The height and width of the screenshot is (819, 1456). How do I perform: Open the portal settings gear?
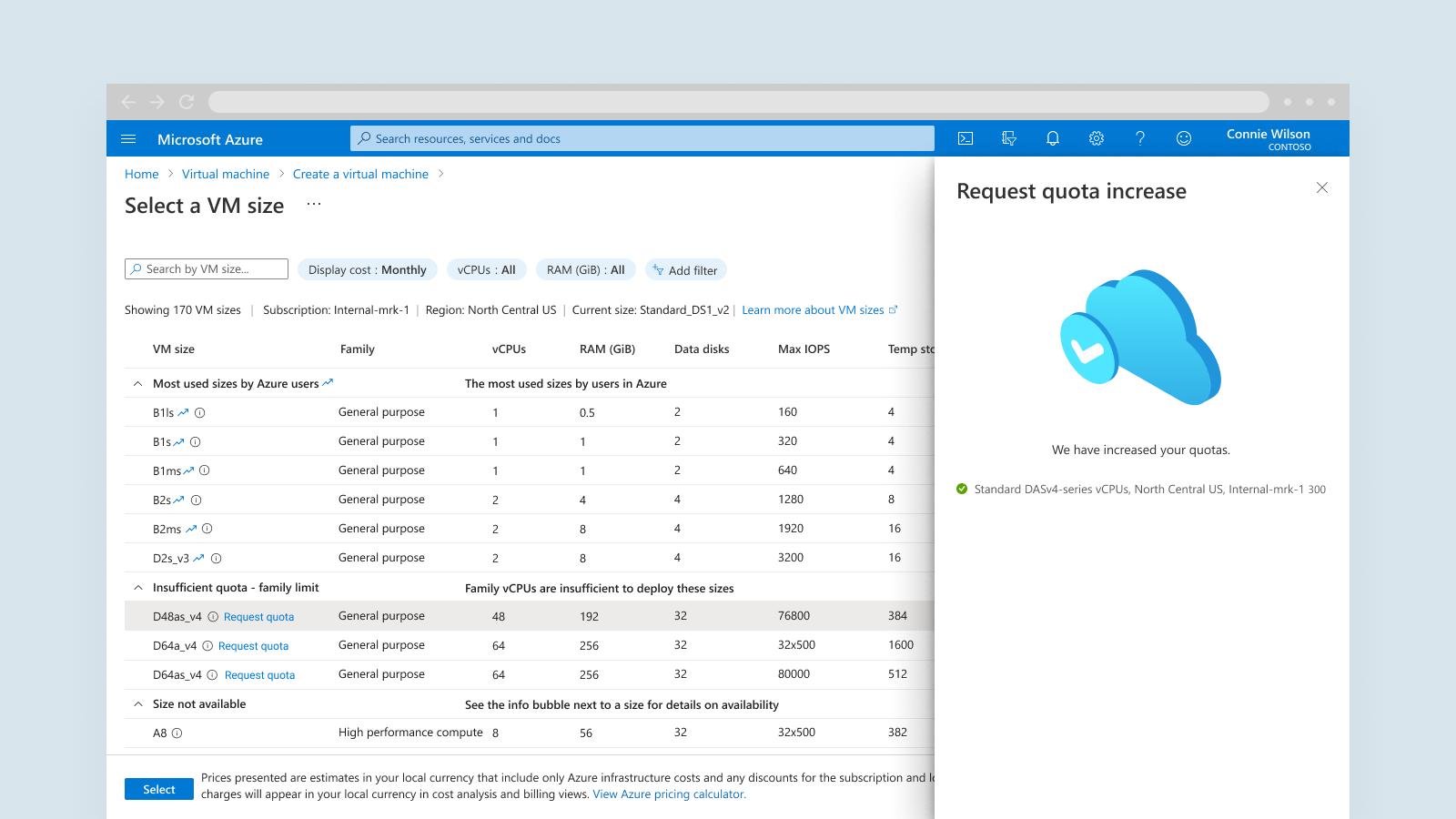[1097, 138]
